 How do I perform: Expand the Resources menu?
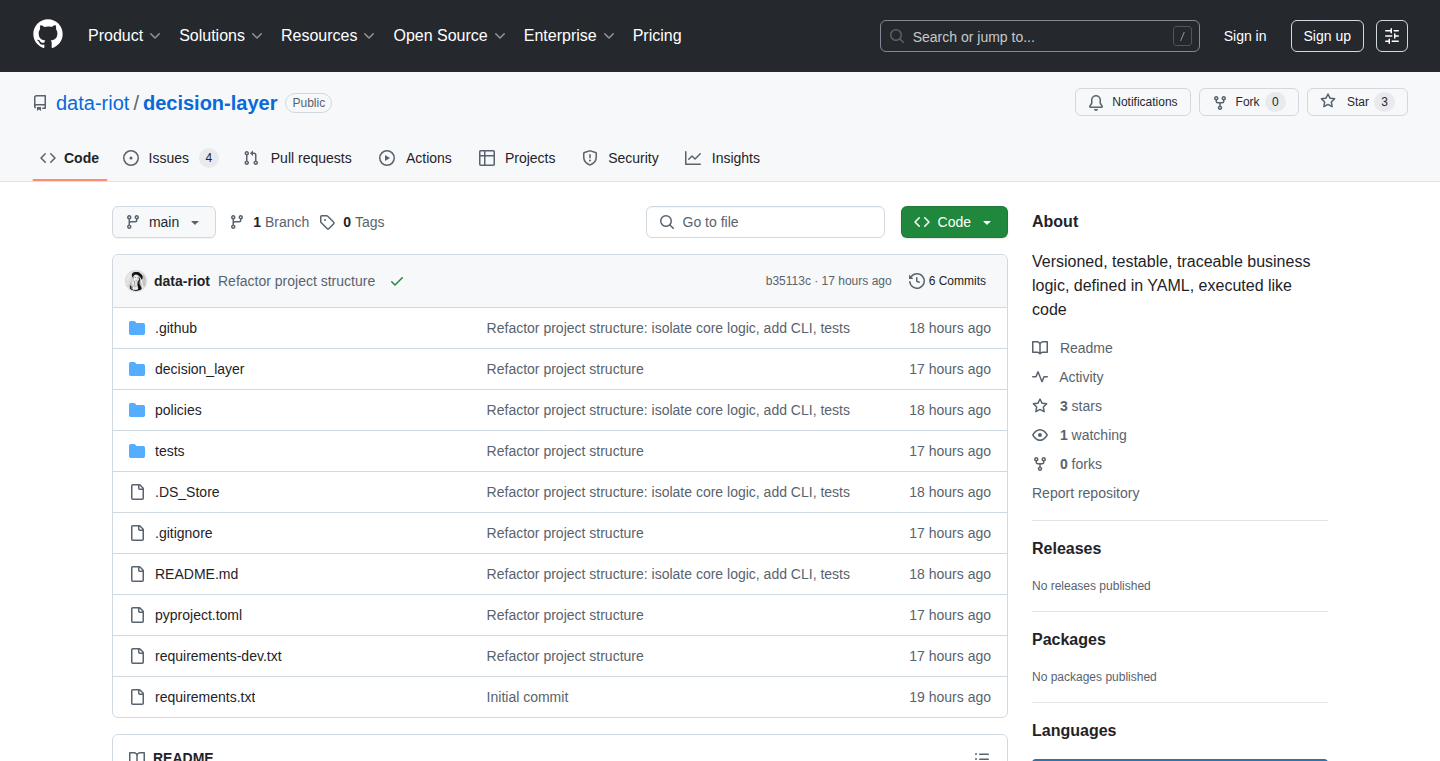tap(328, 35)
